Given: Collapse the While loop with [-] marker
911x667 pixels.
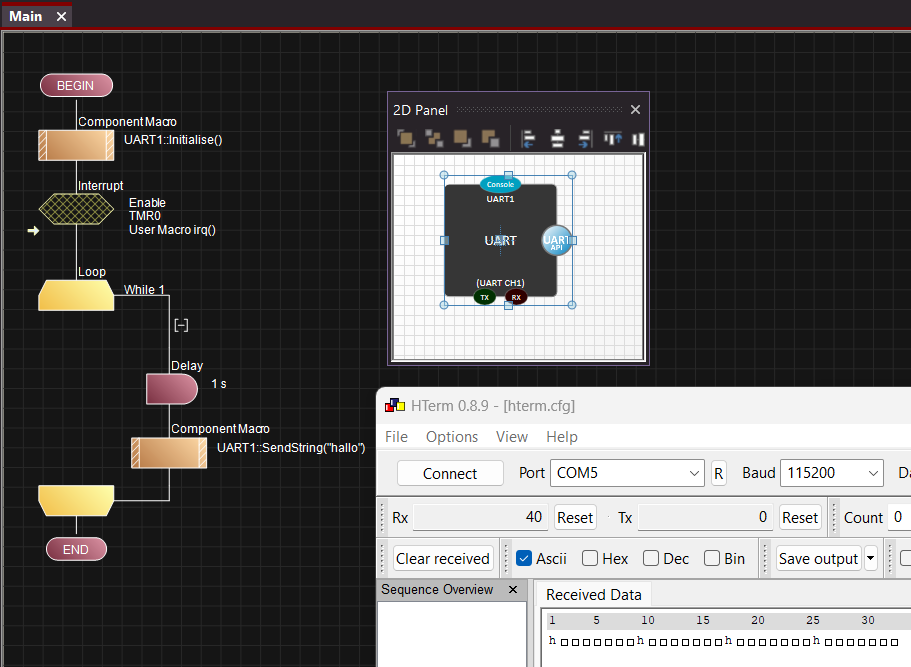Looking at the screenshot, I should [x=181, y=325].
